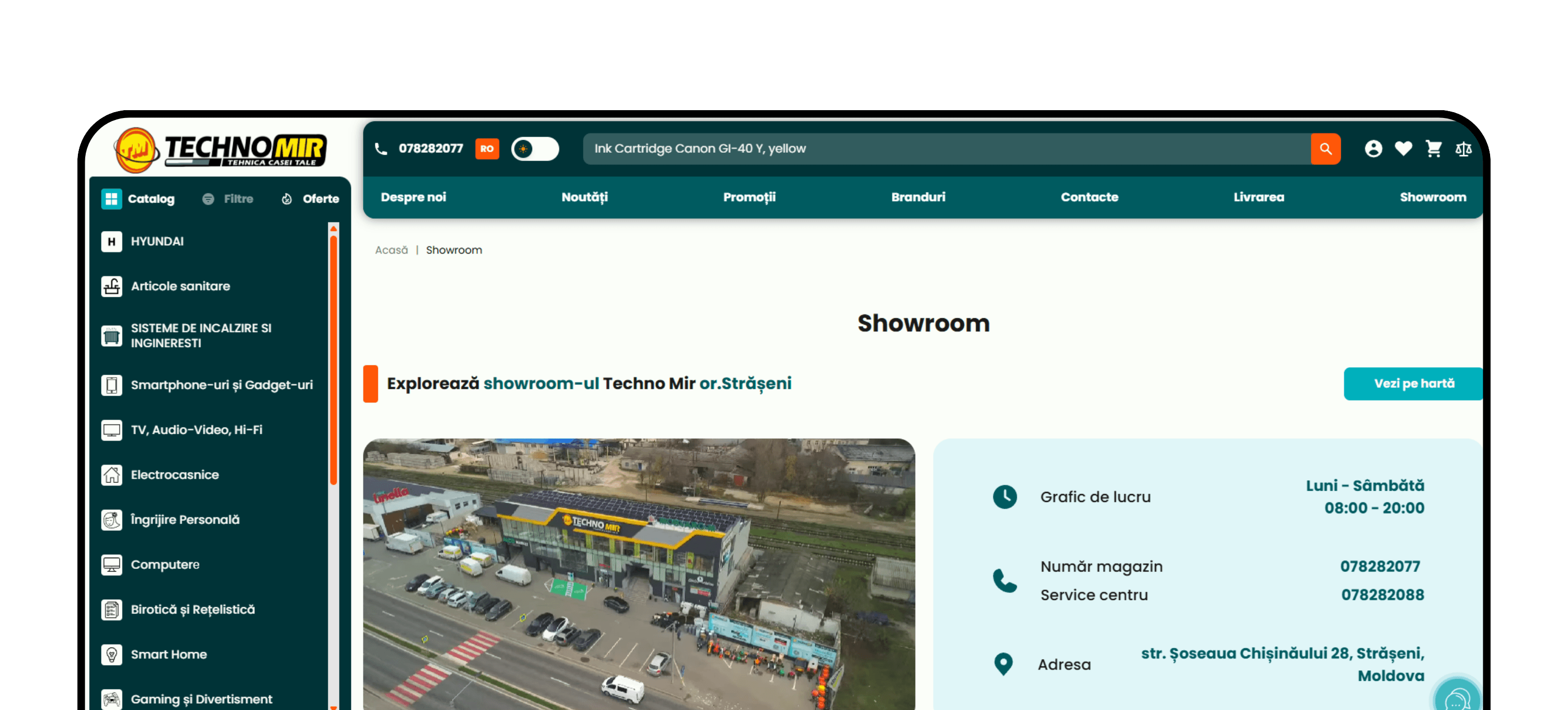The height and width of the screenshot is (710, 1568).
Task: Click service center number 078282088
Action: coord(1382,595)
